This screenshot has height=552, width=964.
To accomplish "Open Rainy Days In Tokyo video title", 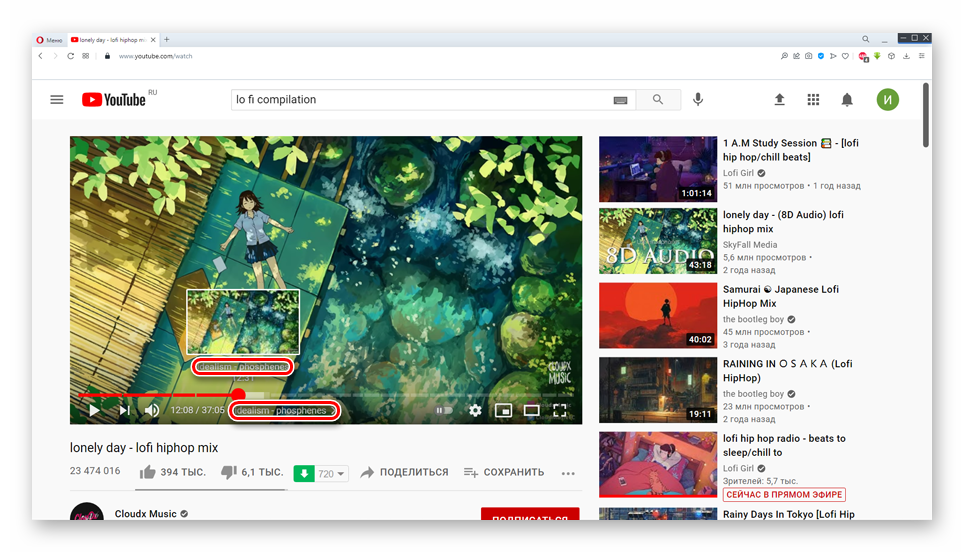I will click(789, 514).
